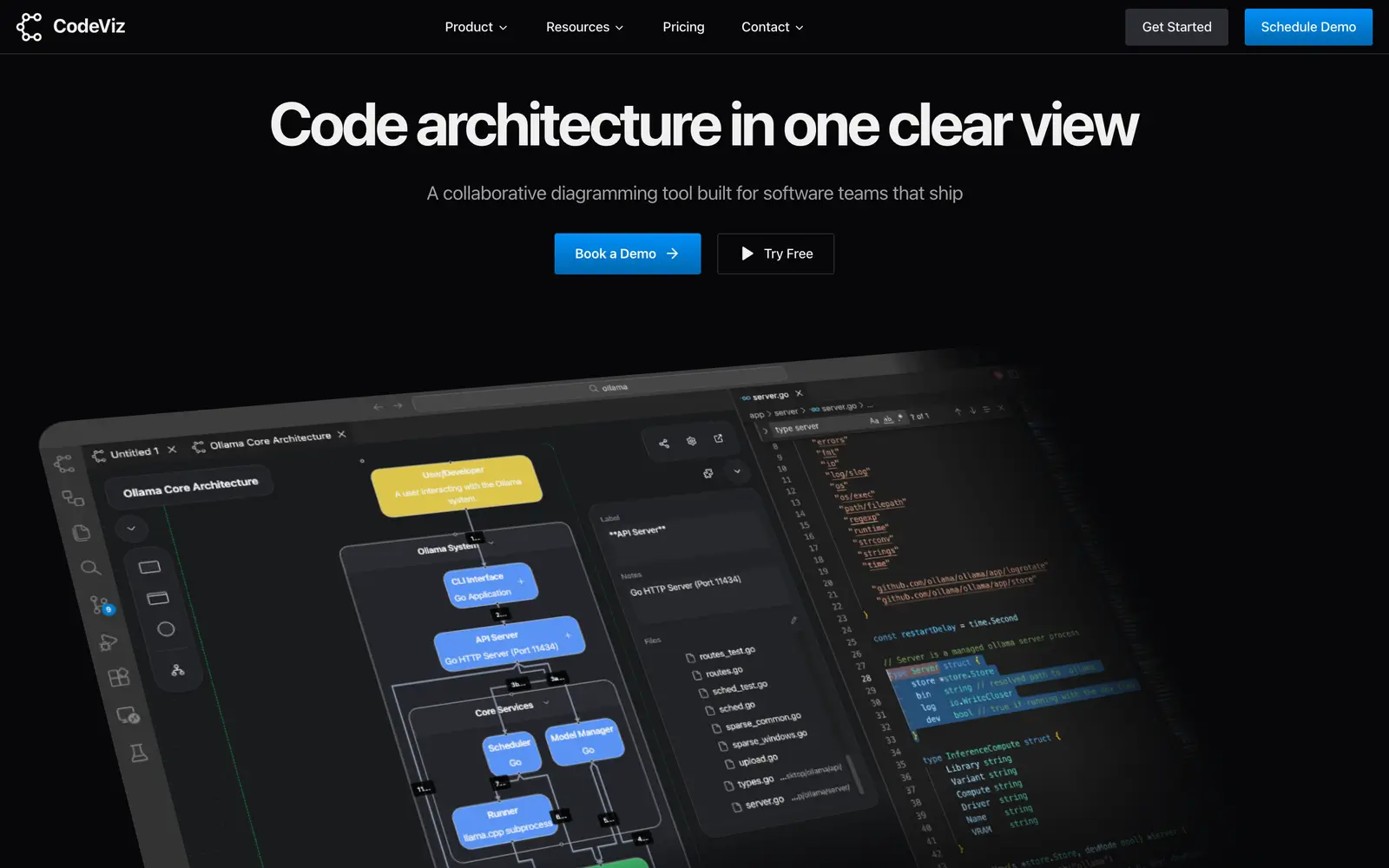Go to the Pricing page
Screen dimensions: 1389x868
[x=683, y=27]
